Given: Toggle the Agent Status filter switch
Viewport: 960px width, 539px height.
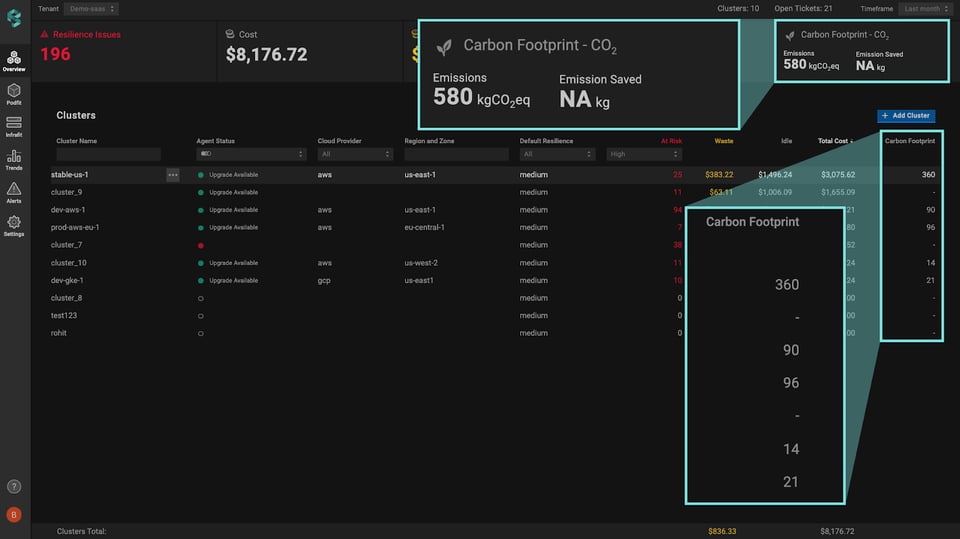Looking at the screenshot, I should 206,154.
